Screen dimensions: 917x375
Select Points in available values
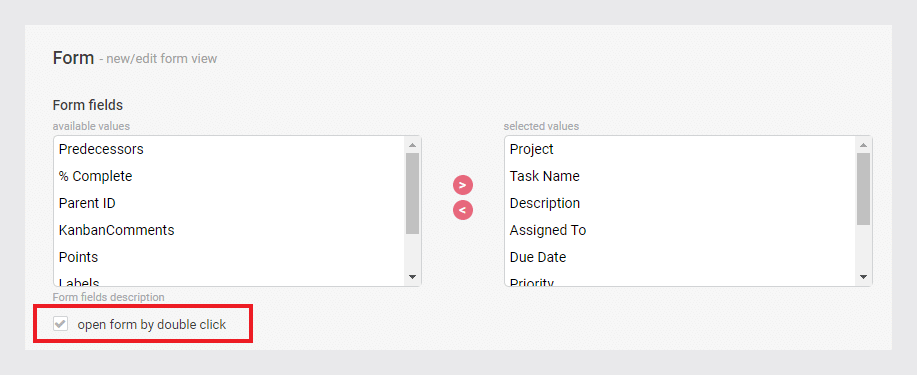click(x=229, y=257)
